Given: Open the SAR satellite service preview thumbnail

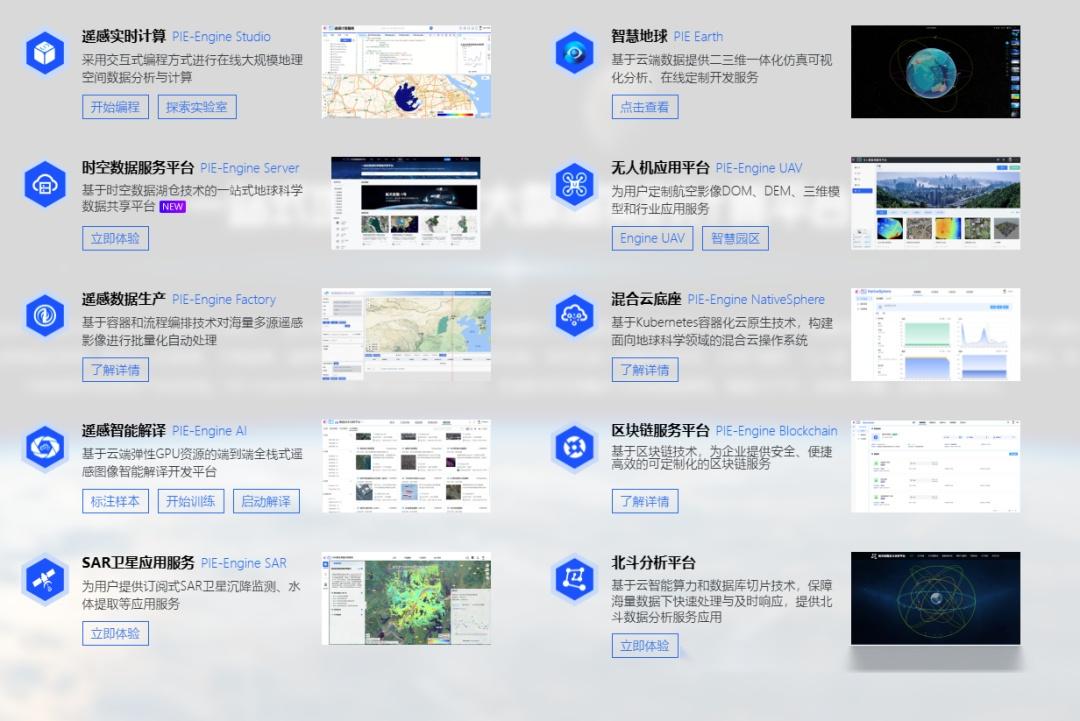Looking at the screenshot, I should pyautogui.click(x=406, y=597).
